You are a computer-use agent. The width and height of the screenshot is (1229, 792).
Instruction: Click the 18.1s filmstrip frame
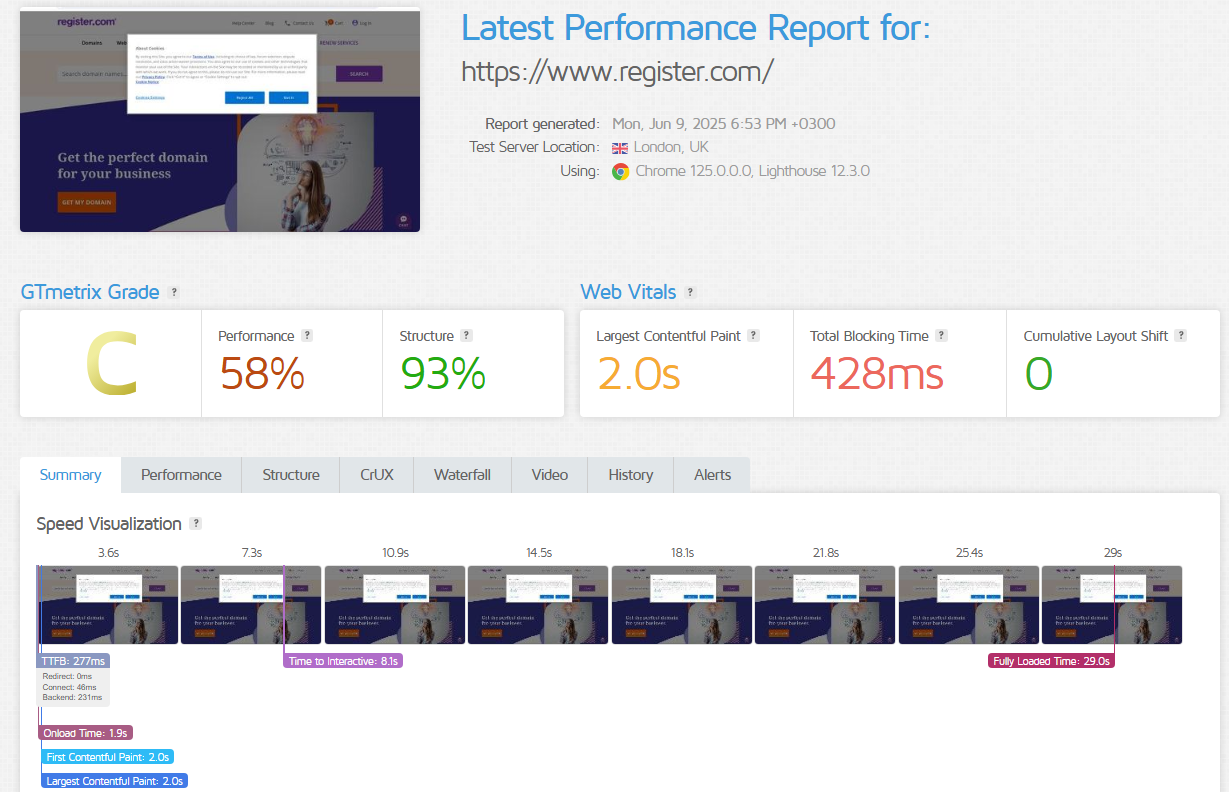682,604
